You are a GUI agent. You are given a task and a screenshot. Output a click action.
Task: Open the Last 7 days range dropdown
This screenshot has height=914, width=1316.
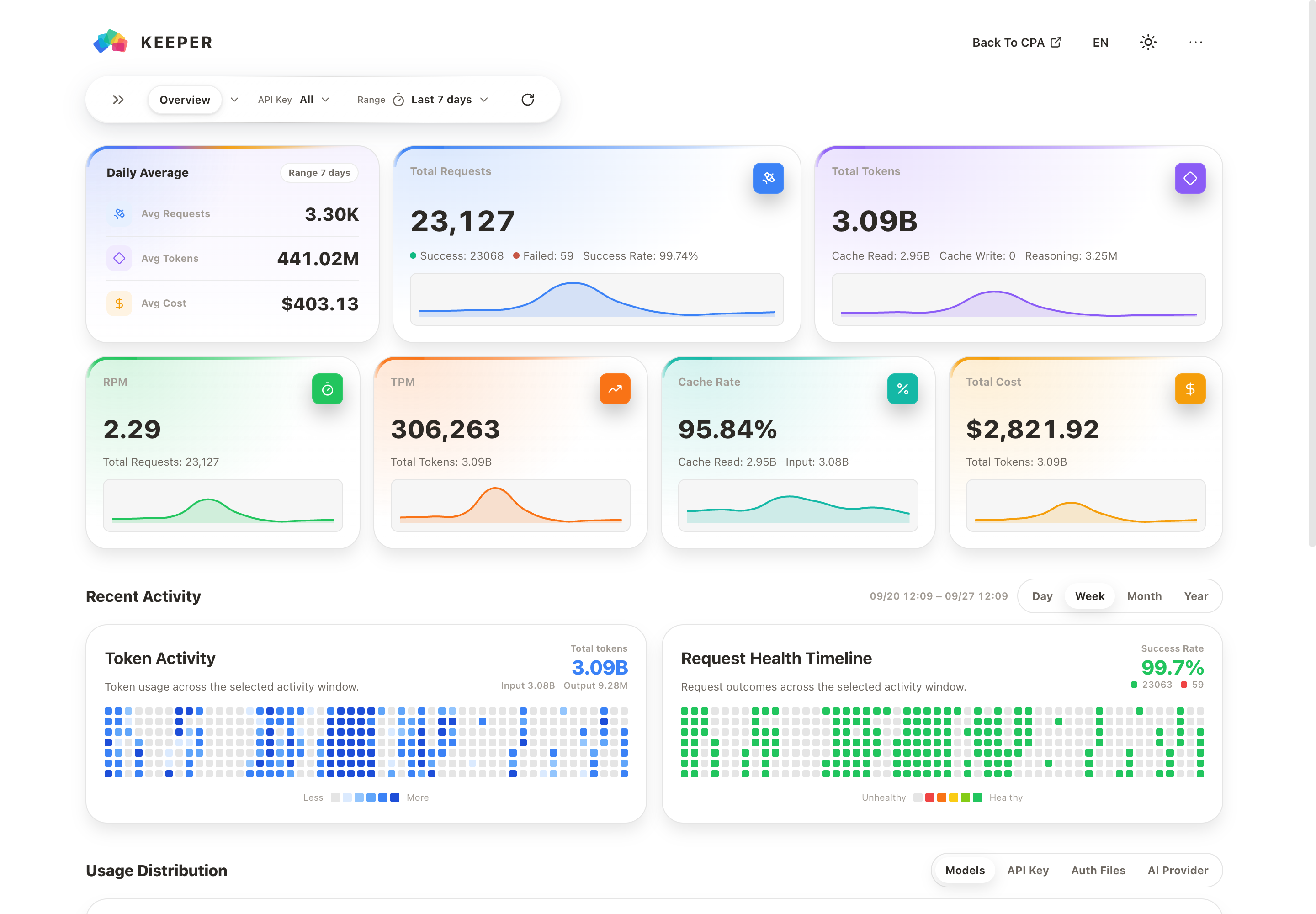450,100
